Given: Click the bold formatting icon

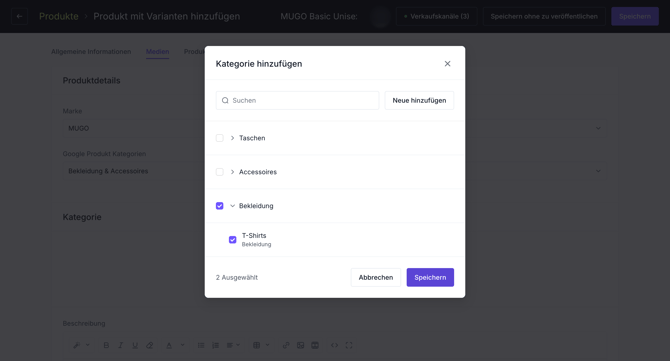Looking at the screenshot, I should 106,345.
